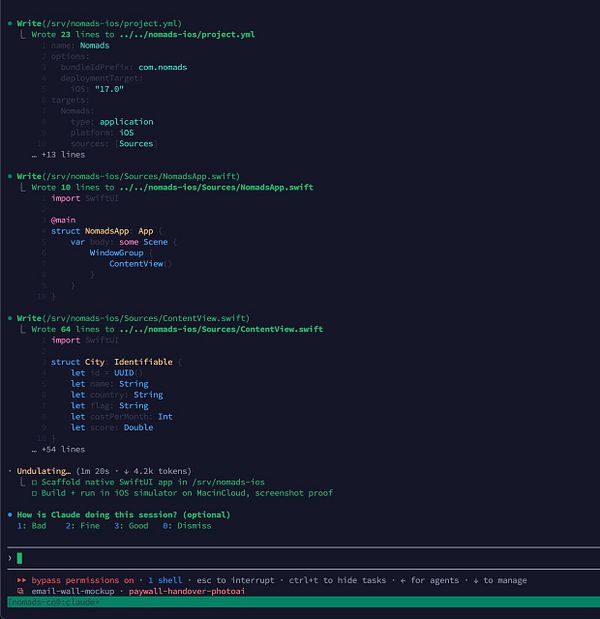
Task: Click the 'ctrl+t to hide tasks' hint
Action: 337,580
